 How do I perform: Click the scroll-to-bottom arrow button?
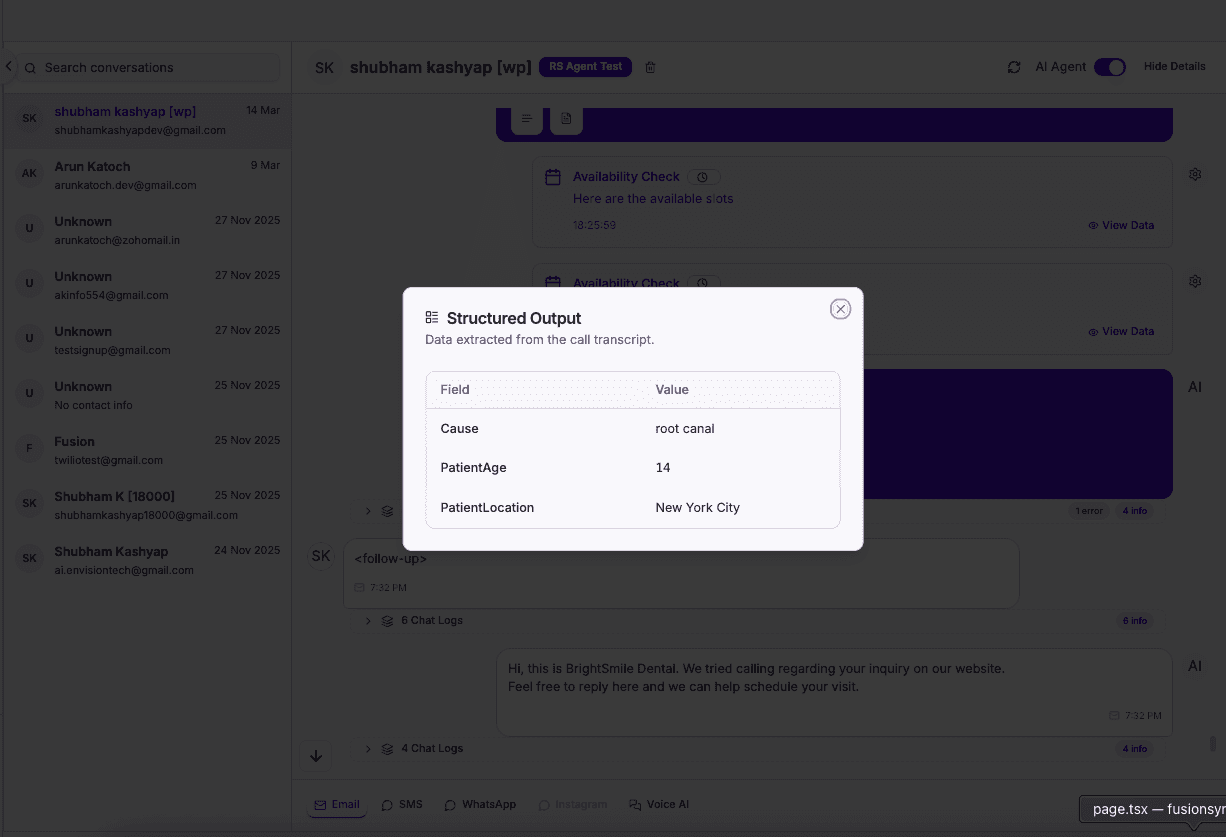(316, 756)
